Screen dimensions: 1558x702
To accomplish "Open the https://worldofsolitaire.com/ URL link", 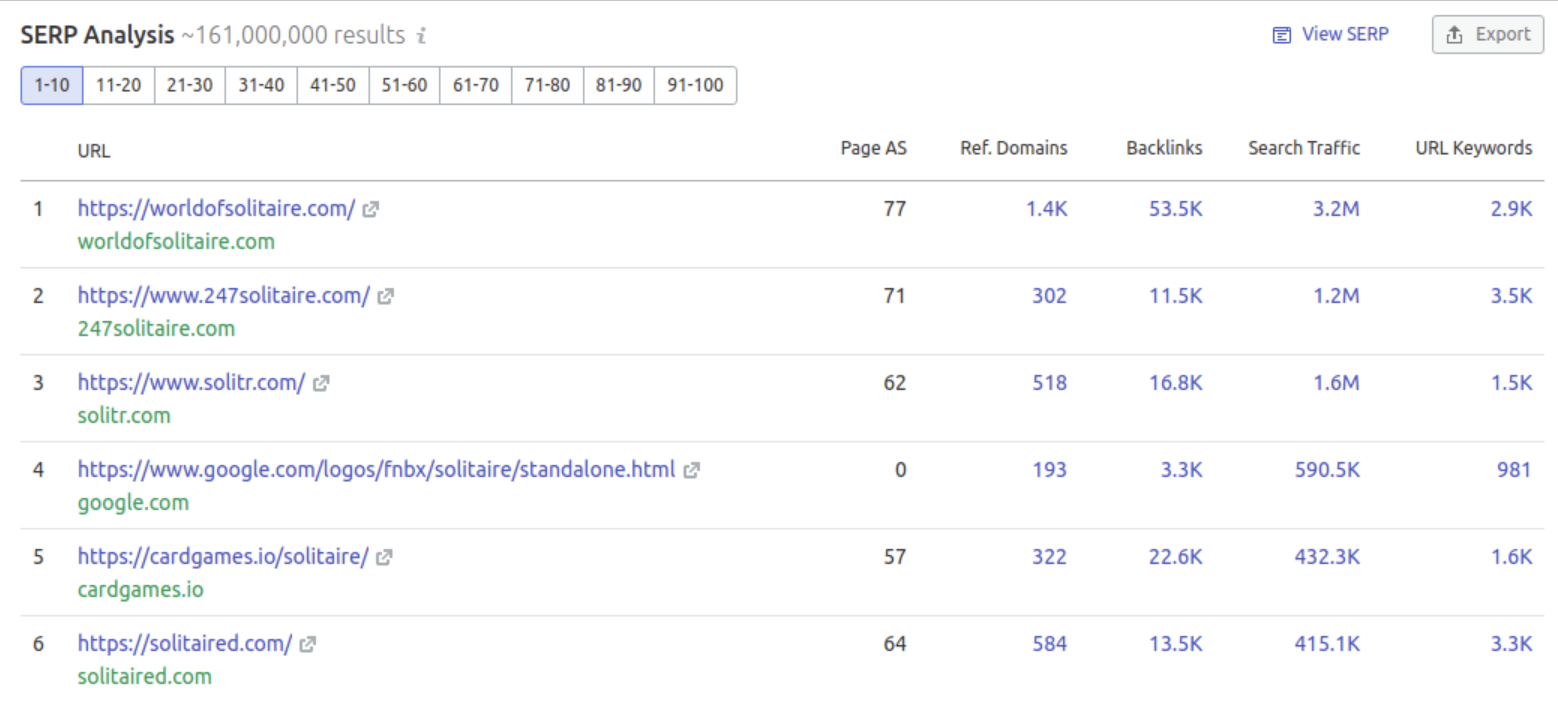I will [217, 209].
